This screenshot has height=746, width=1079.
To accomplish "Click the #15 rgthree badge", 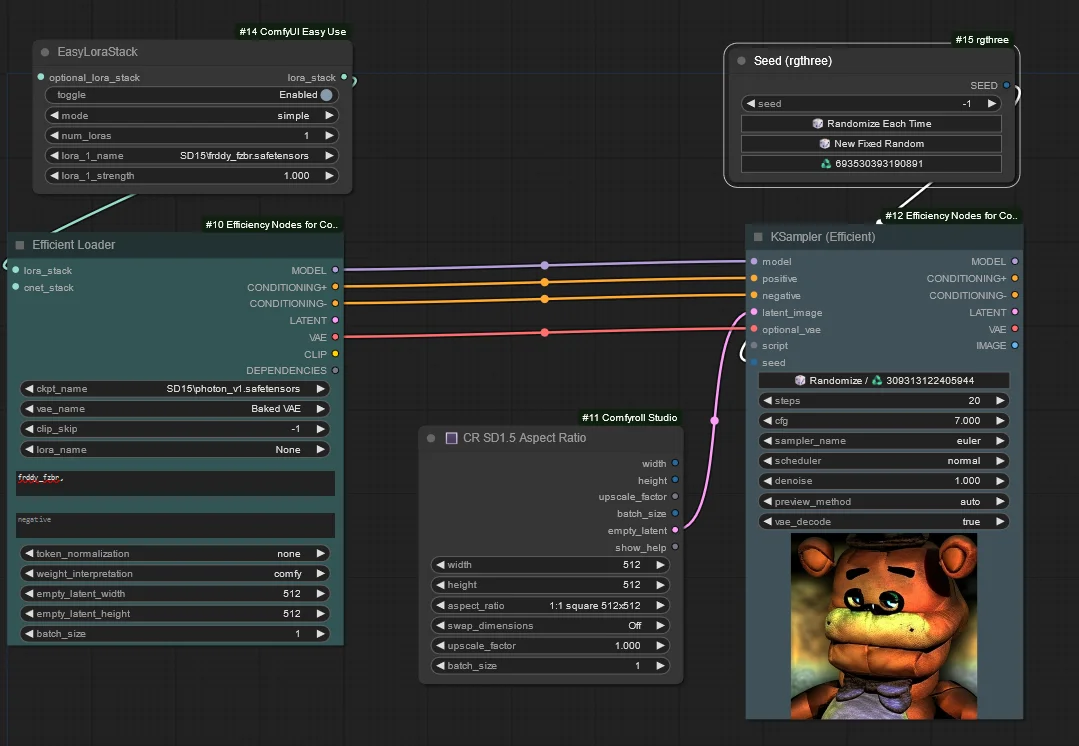I will [982, 40].
